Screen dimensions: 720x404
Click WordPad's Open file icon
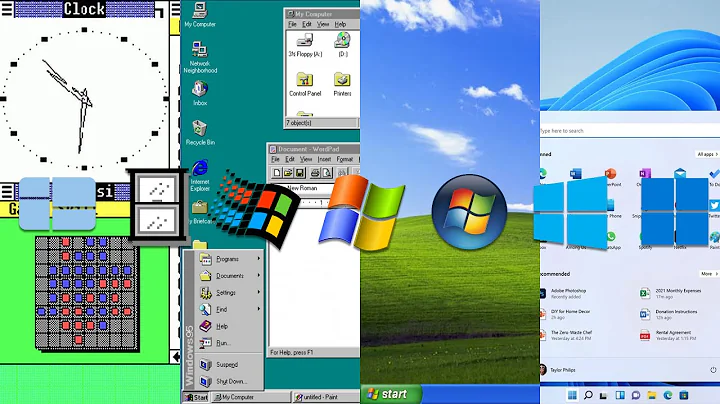click(x=288, y=173)
